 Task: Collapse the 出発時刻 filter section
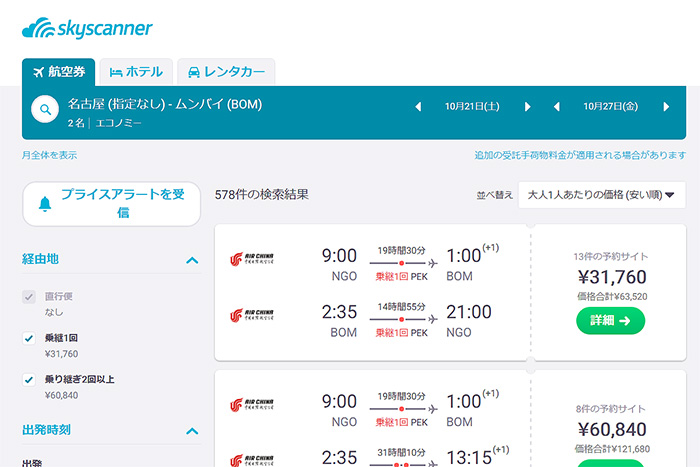tap(192, 431)
